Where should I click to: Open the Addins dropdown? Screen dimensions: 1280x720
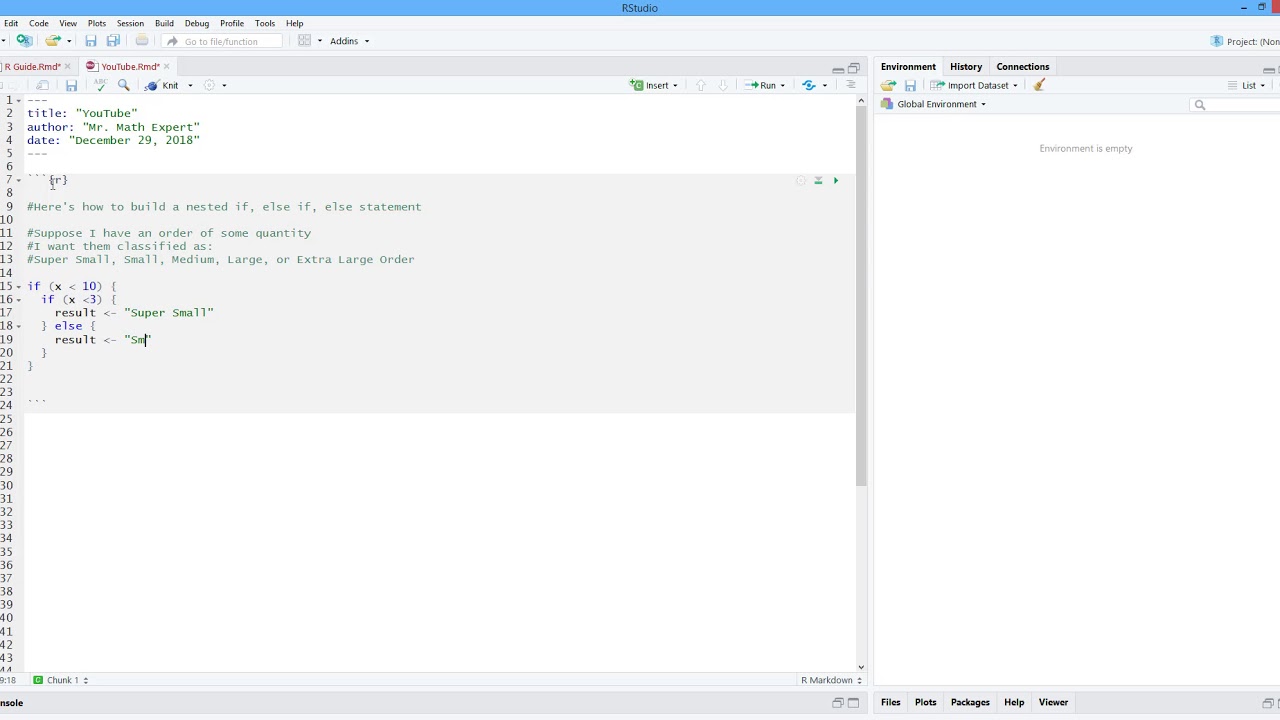pos(350,41)
